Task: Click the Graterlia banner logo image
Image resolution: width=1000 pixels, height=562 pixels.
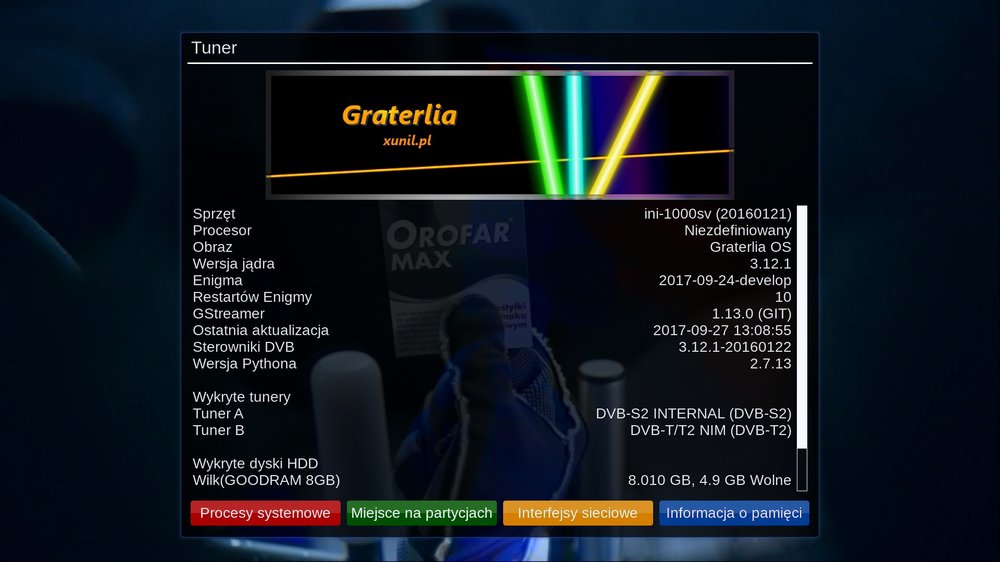Action: click(x=500, y=135)
